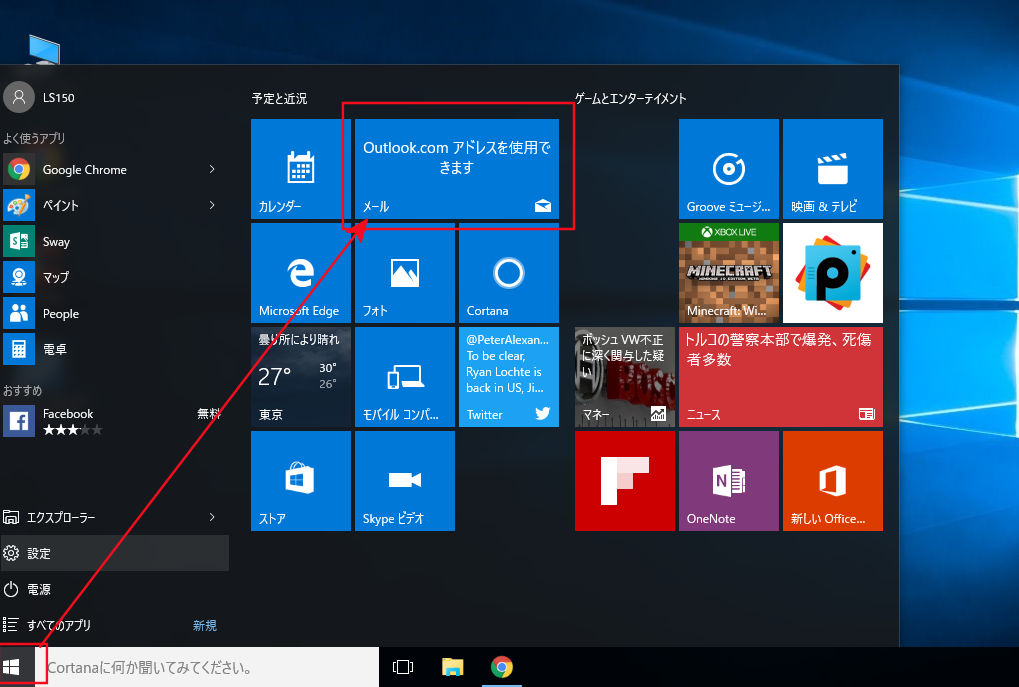Launch the Minecraft Xbox Live tile
Viewport: 1019px width, 687px height.
click(x=729, y=273)
